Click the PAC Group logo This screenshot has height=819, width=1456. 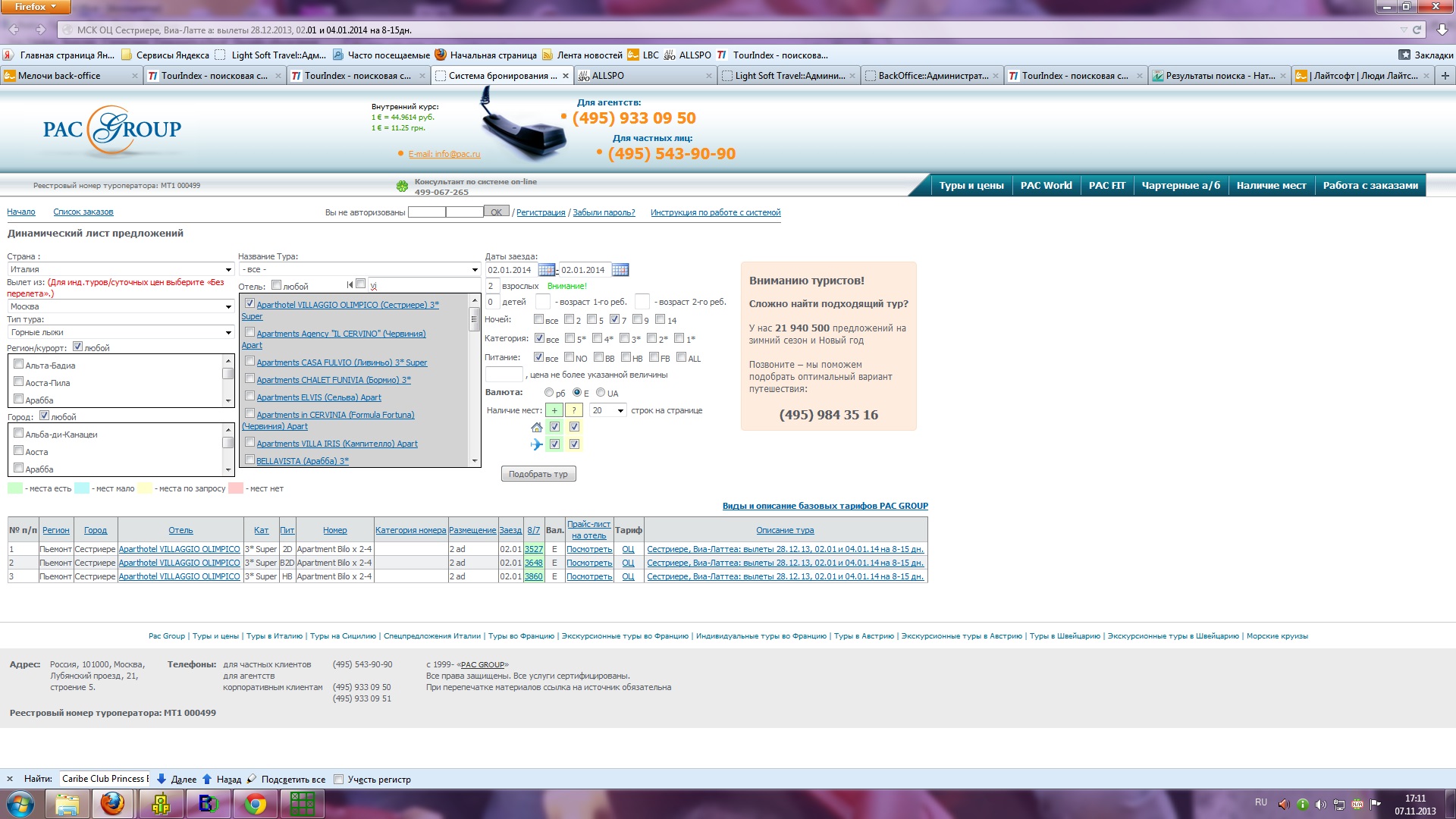click(x=112, y=130)
